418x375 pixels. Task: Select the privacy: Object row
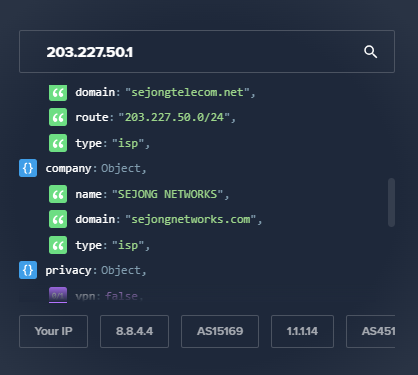83,270
